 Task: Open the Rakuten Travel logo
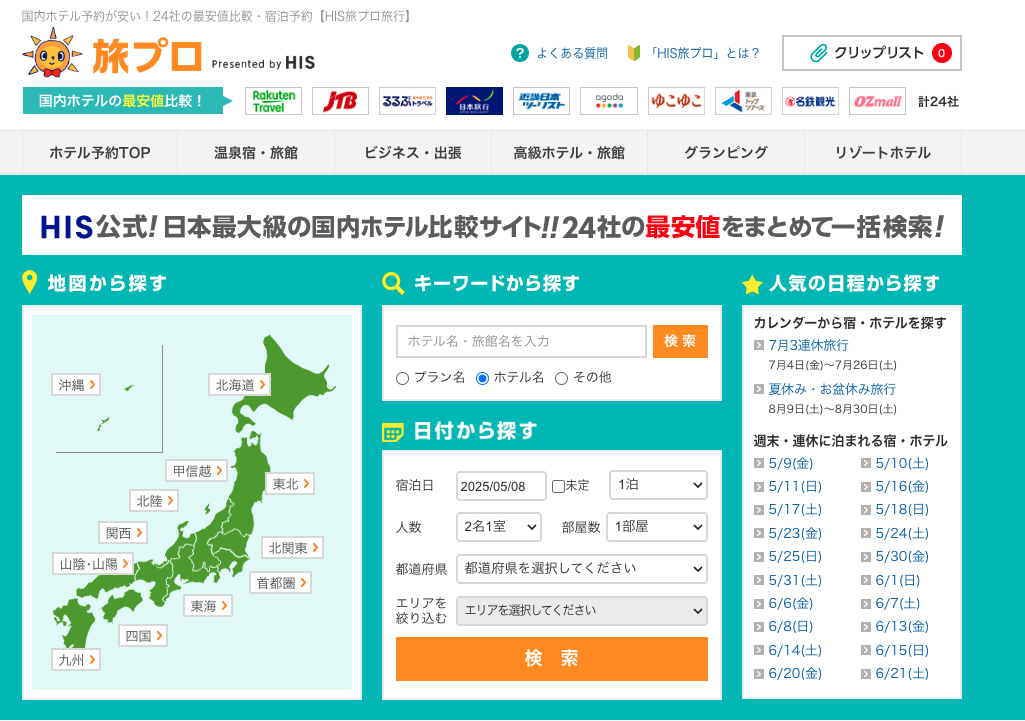coord(274,101)
